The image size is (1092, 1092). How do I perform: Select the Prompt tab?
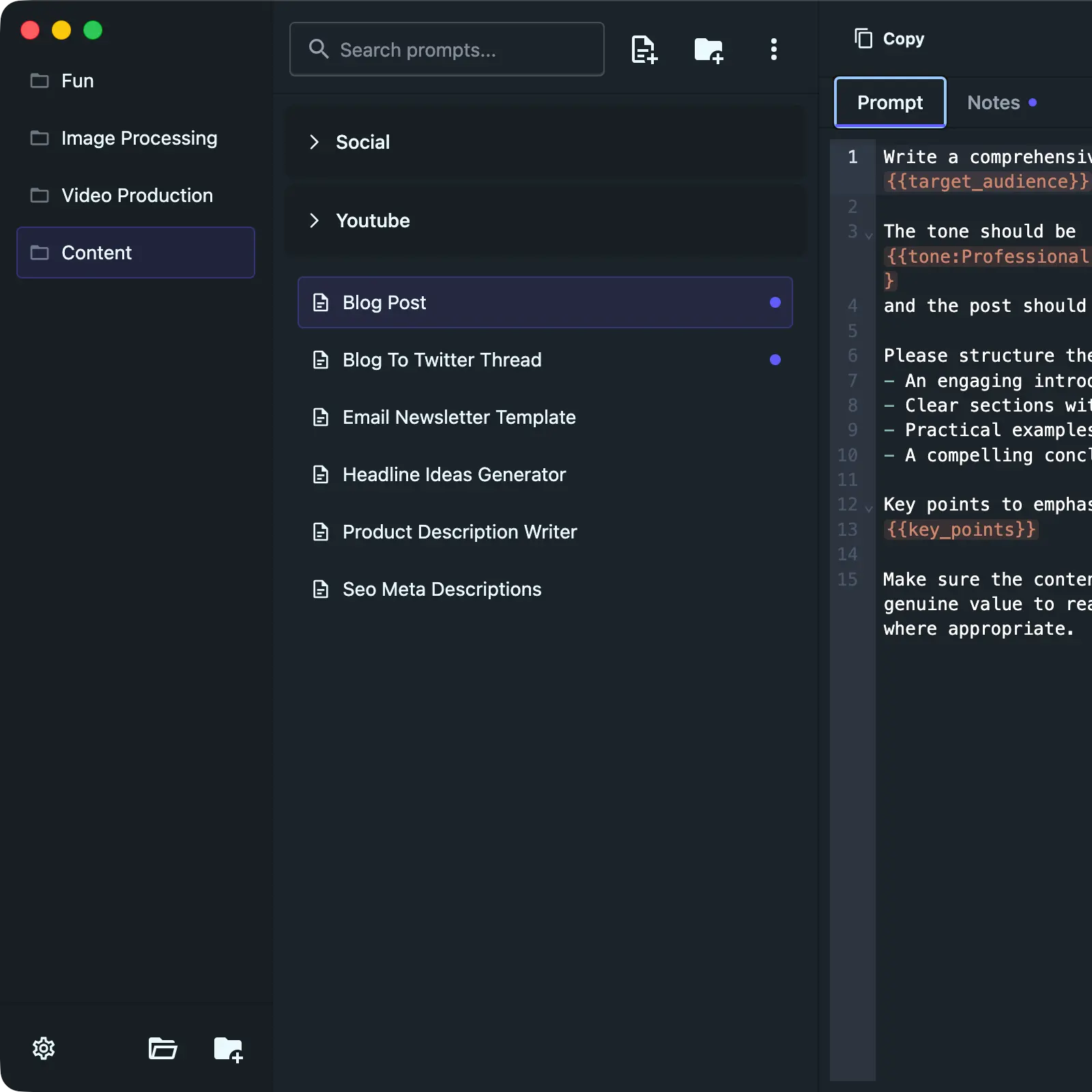(x=889, y=102)
